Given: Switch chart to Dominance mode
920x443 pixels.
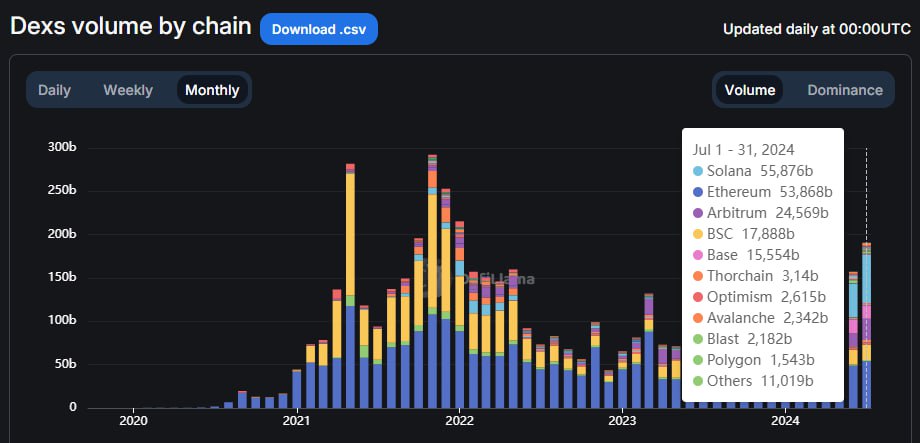Looking at the screenshot, I should tap(845, 90).
